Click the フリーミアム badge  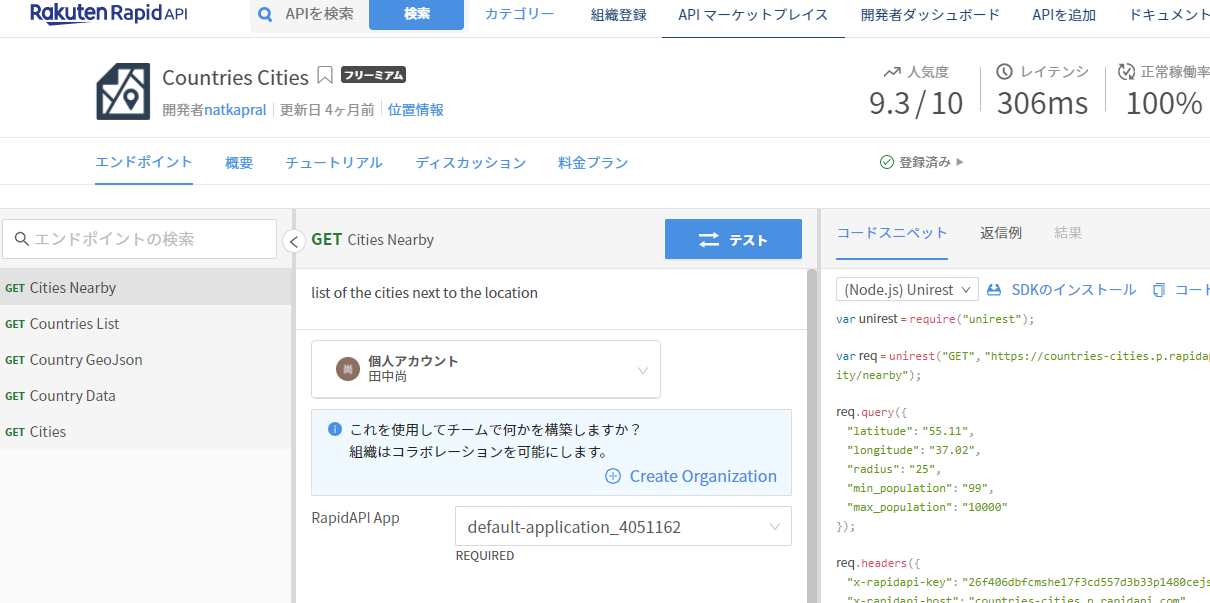[x=373, y=75]
